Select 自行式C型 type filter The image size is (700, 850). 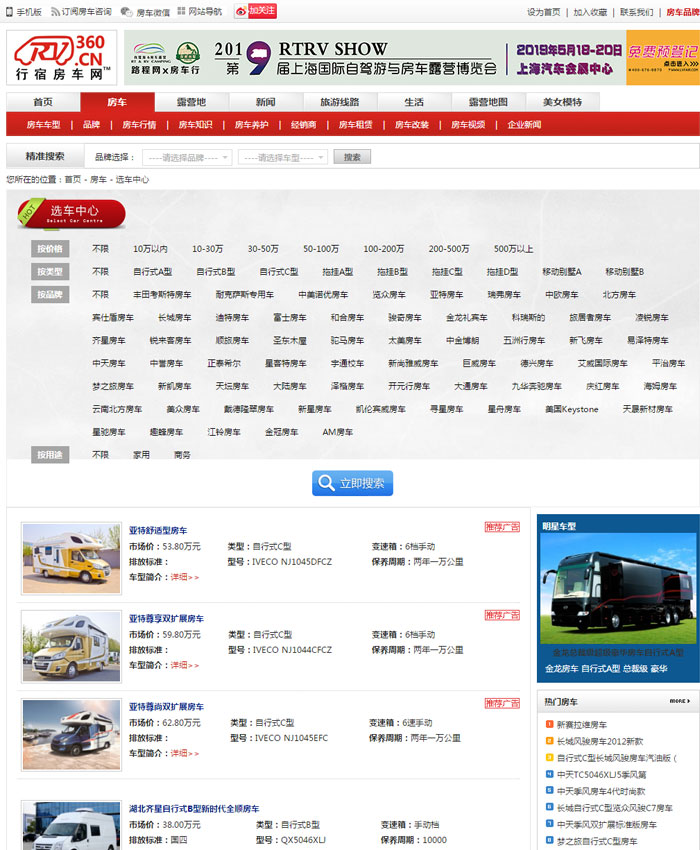(279, 272)
